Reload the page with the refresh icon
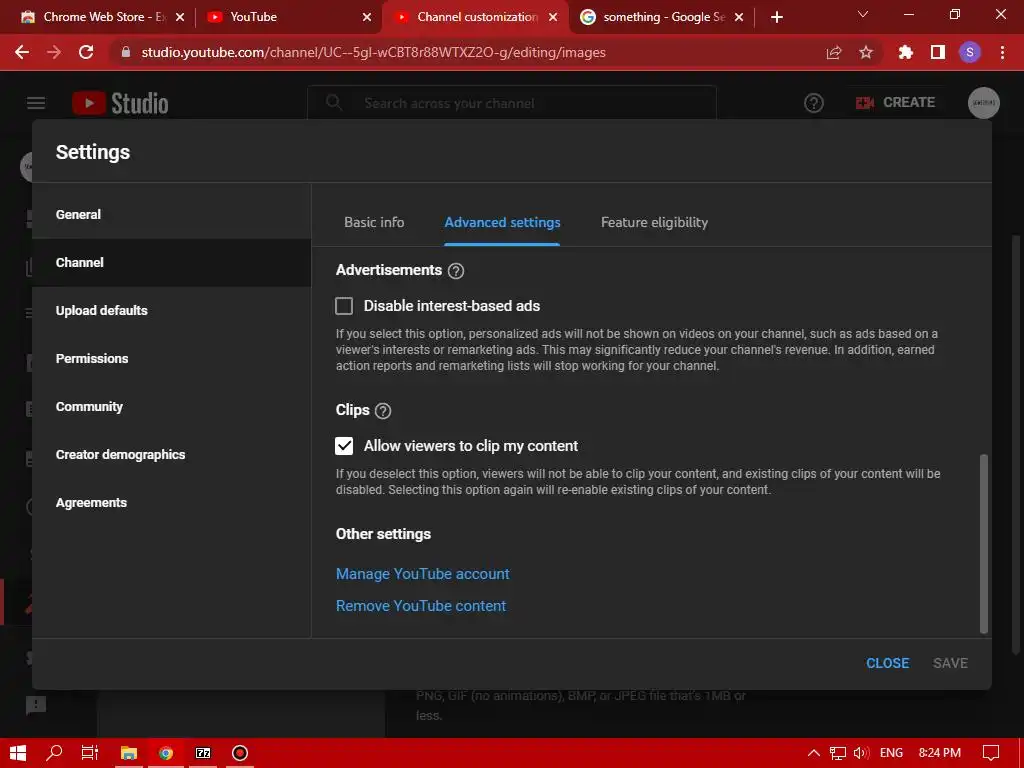Image resolution: width=1024 pixels, height=768 pixels. (x=86, y=52)
